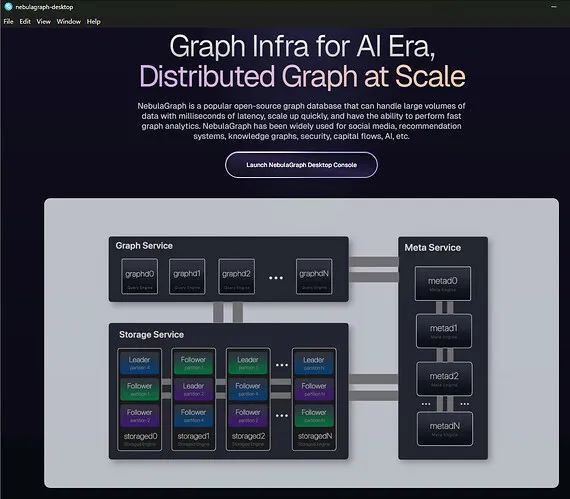Open the File menu
Screen dimensions: 570x499
(x=8, y=21)
